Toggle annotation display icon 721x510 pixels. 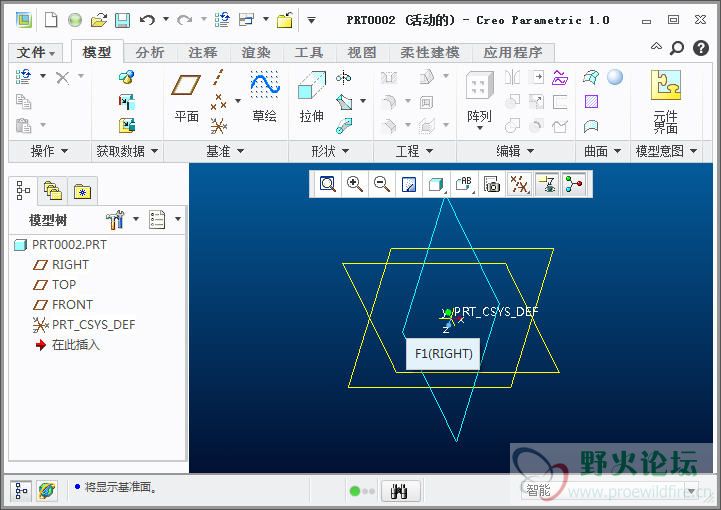tap(547, 184)
